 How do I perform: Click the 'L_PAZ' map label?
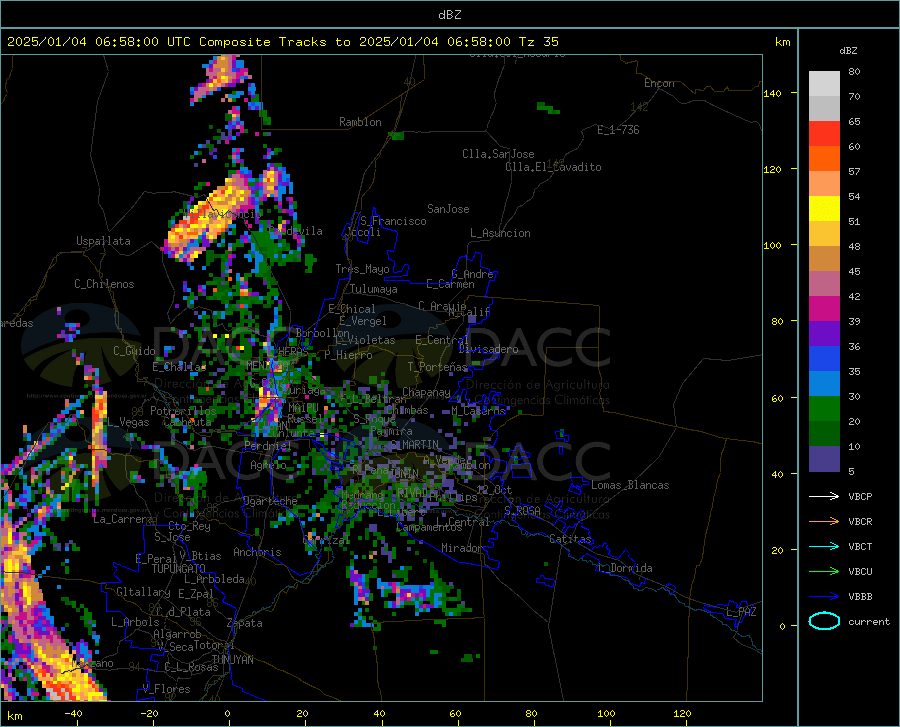741,612
